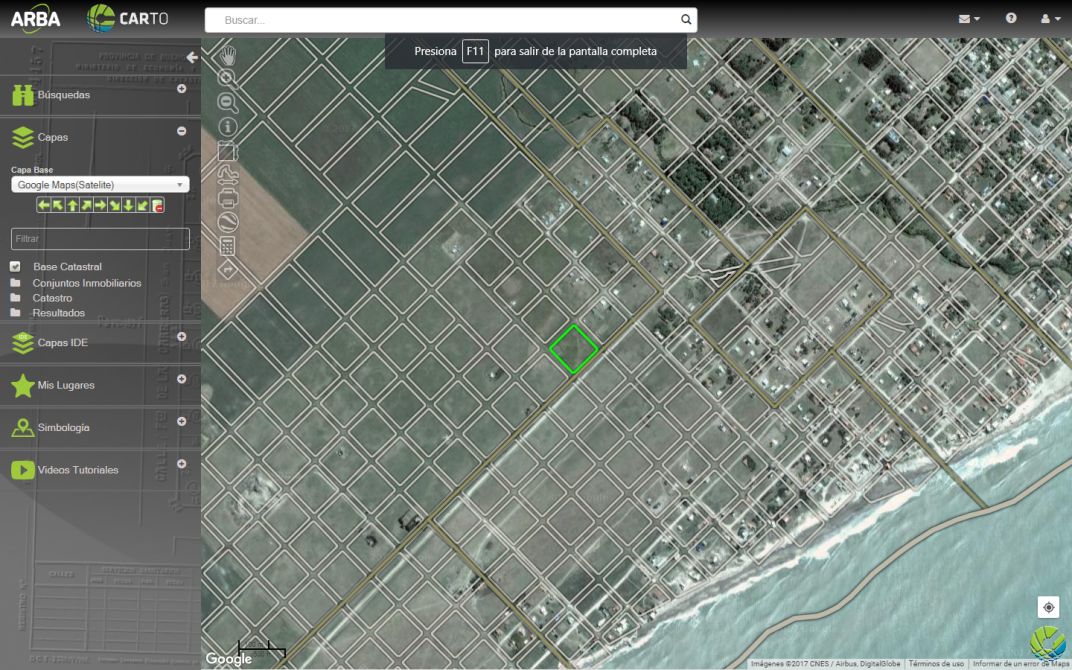The width and height of the screenshot is (1072, 670).
Task: Collapse the Capas panel
Action: 181,131
